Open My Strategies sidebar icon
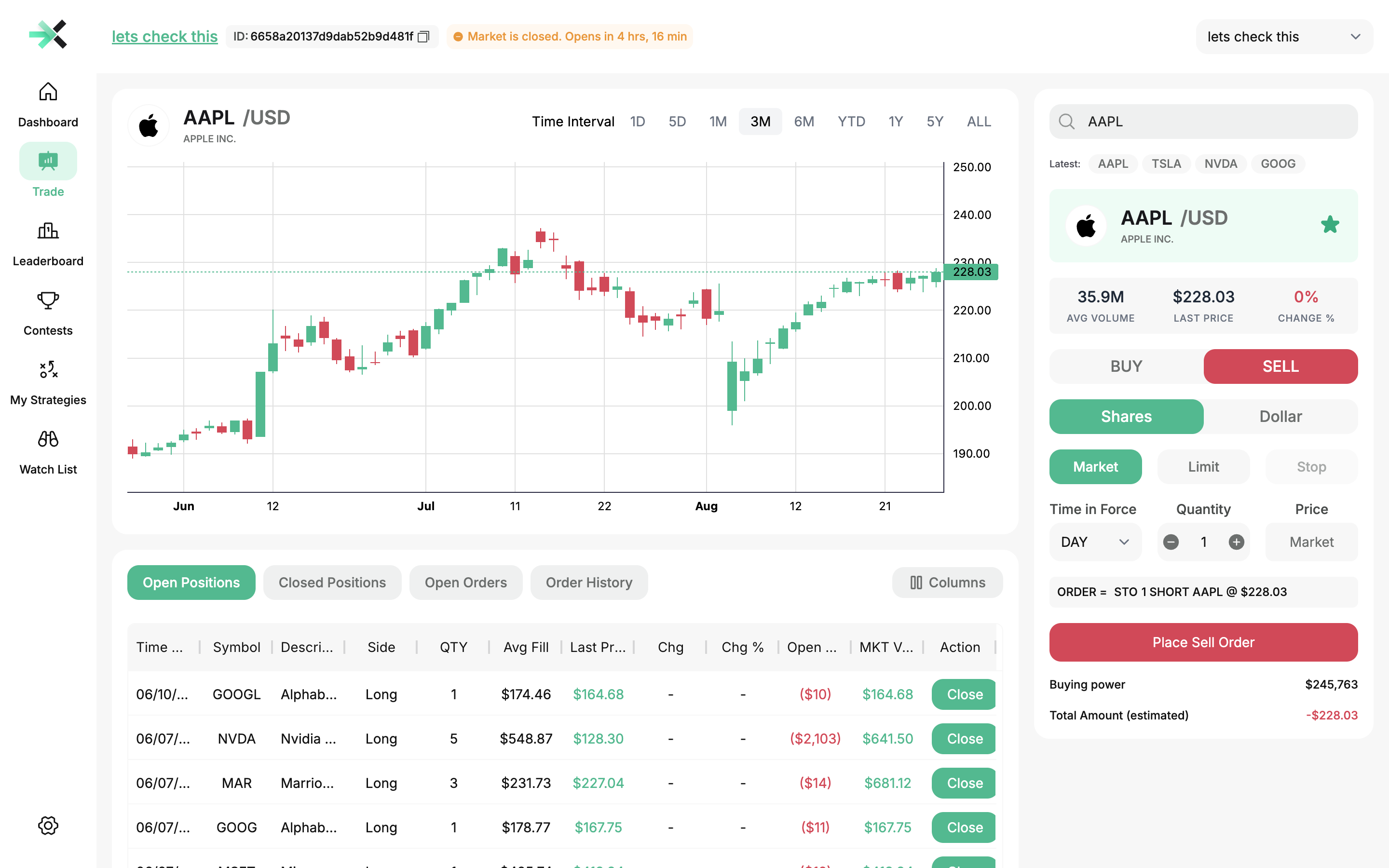1389x868 pixels. [48, 370]
